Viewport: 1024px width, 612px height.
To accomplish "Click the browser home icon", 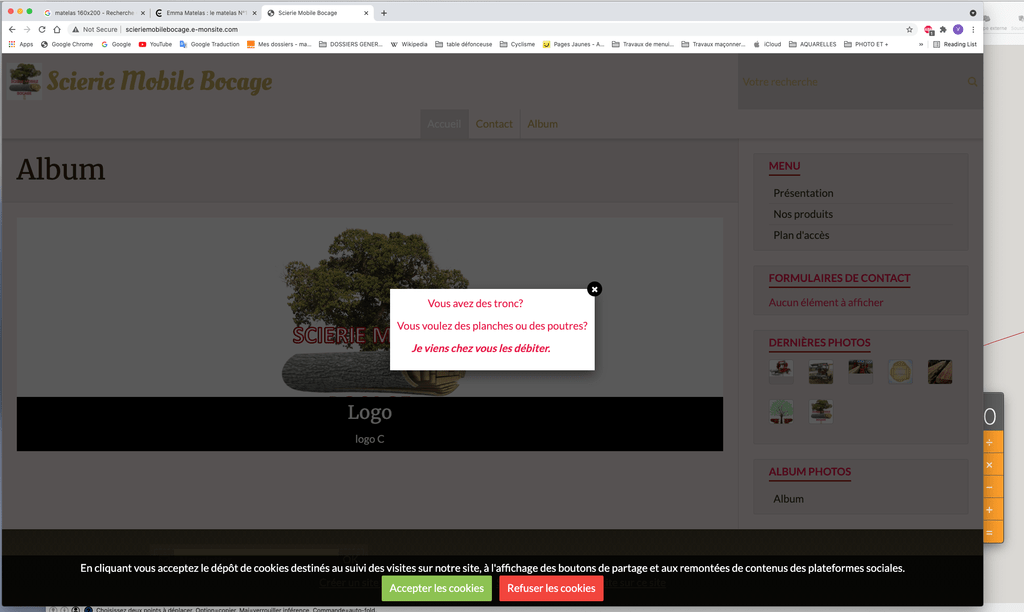I will tap(57, 29).
